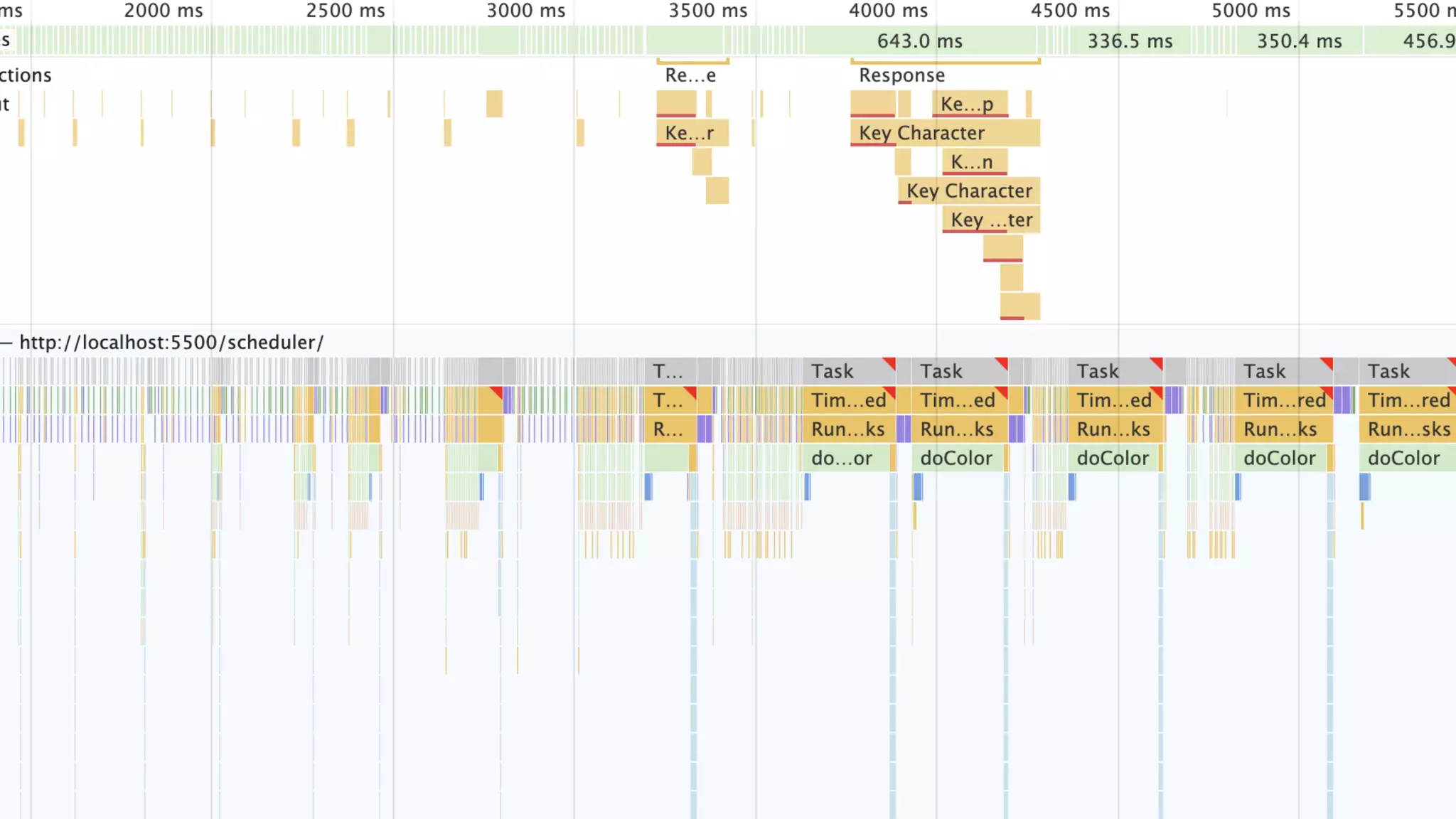The image size is (1456, 819).
Task: Click the 3000 ms ruler mark
Action: 526,11
